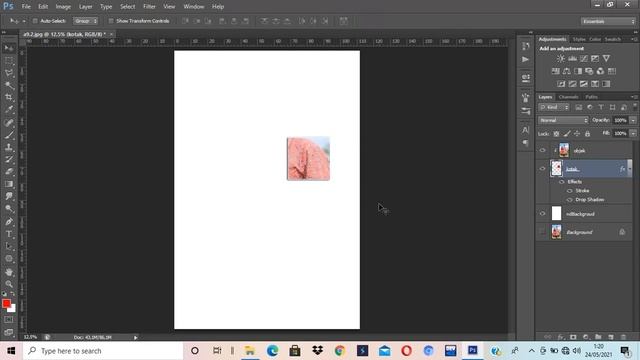Select the Clone Stamp tool
The width and height of the screenshot is (640, 360).
pyautogui.click(x=9, y=147)
